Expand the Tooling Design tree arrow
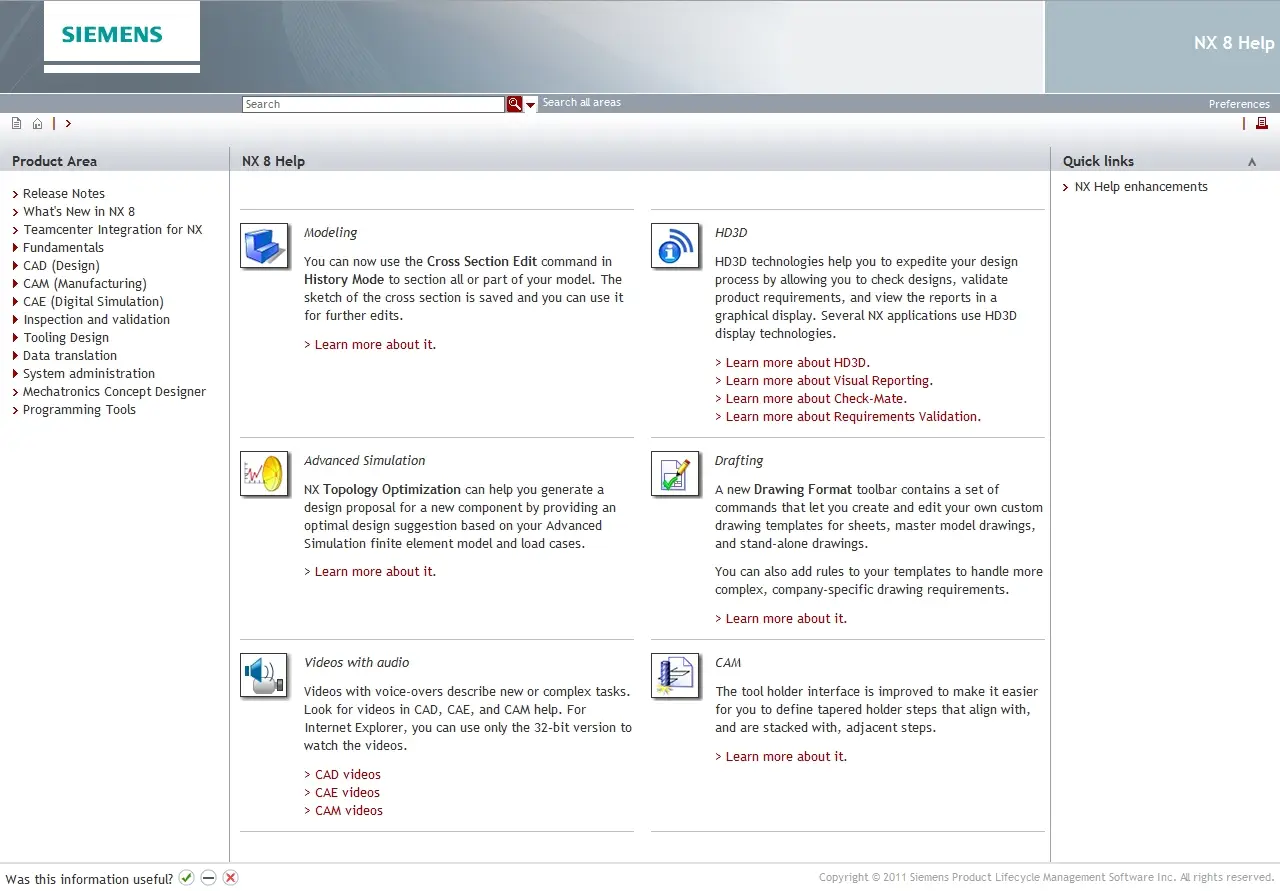The image size is (1280, 891). (x=15, y=338)
